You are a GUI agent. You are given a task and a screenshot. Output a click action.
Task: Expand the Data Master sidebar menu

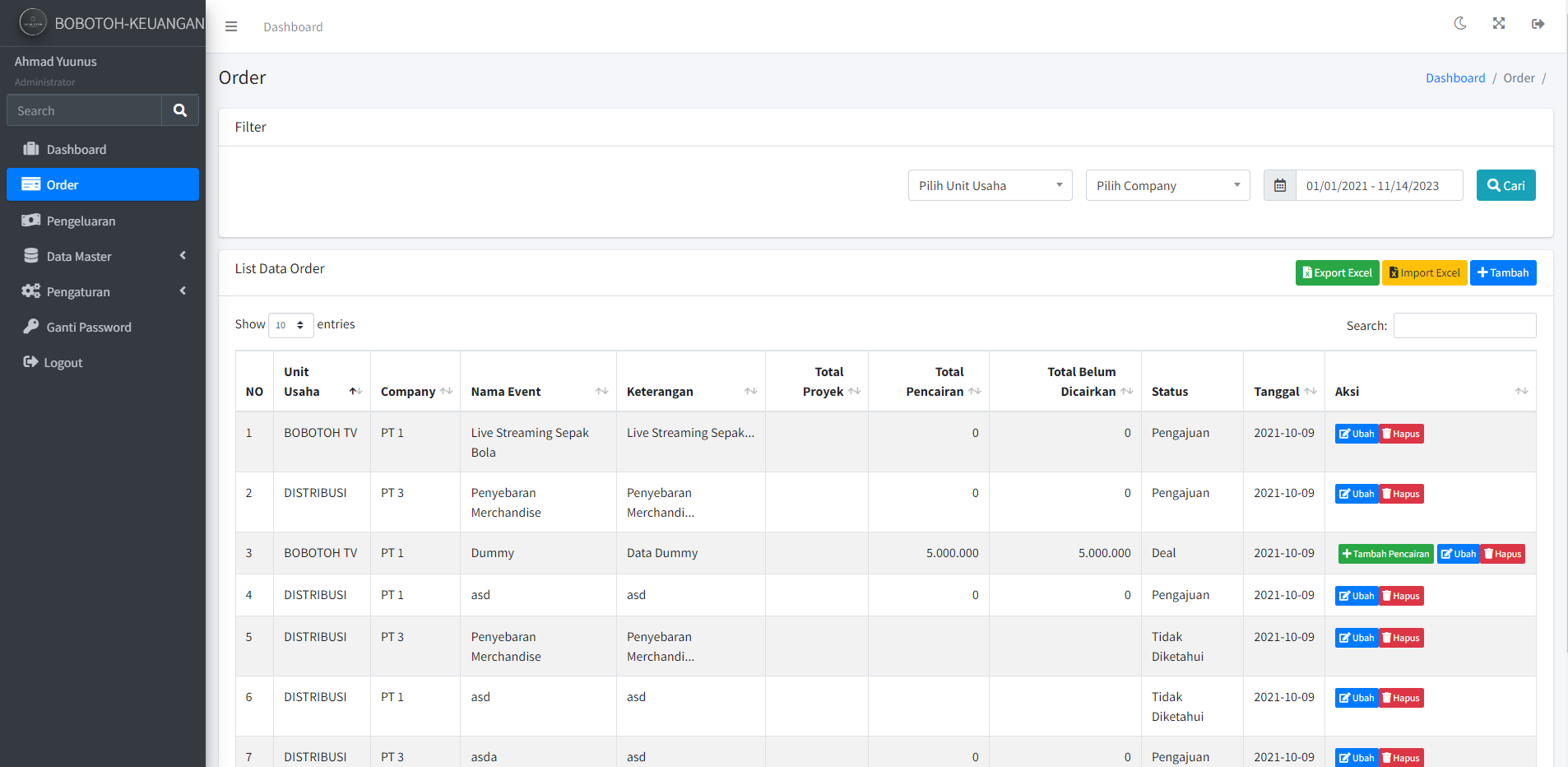[x=103, y=256]
